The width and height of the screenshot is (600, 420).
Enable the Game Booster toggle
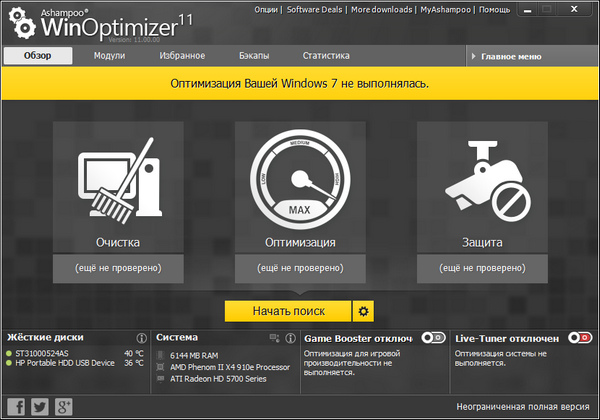click(x=434, y=338)
